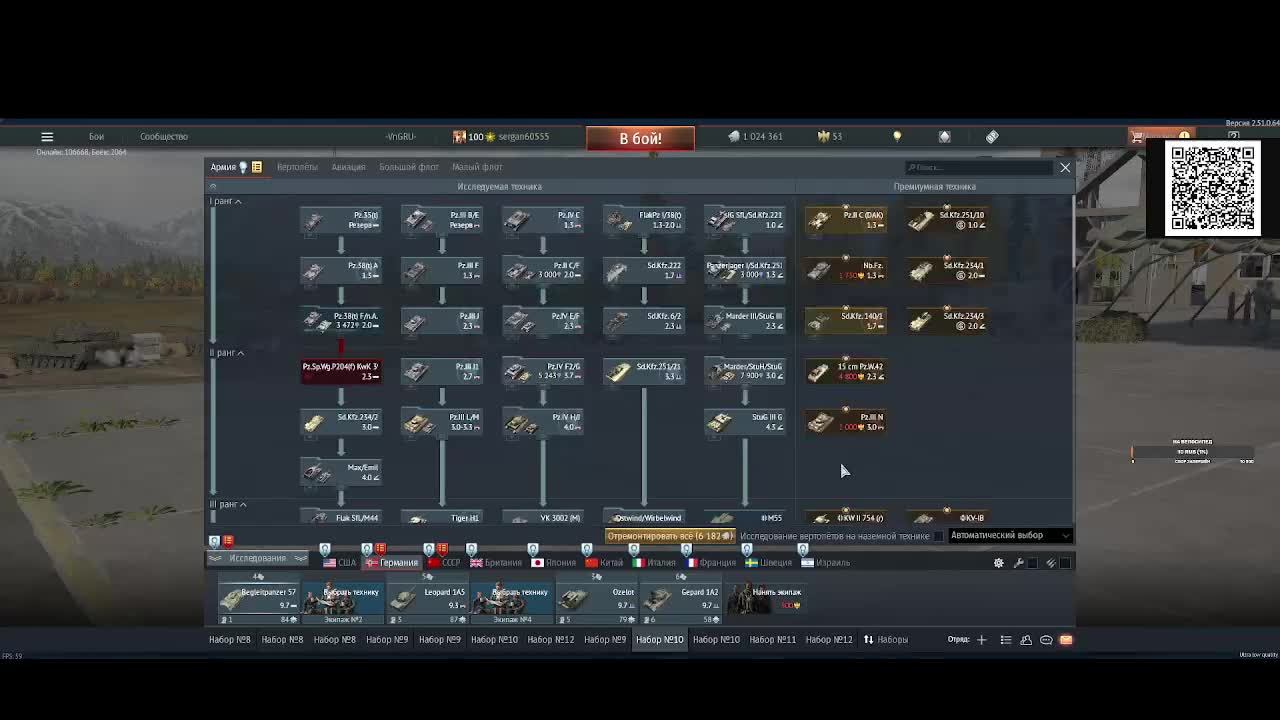The height and width of the screenshot is (720, 1280).
Task: Open the gear settings icon near presets
Action: 998,563
